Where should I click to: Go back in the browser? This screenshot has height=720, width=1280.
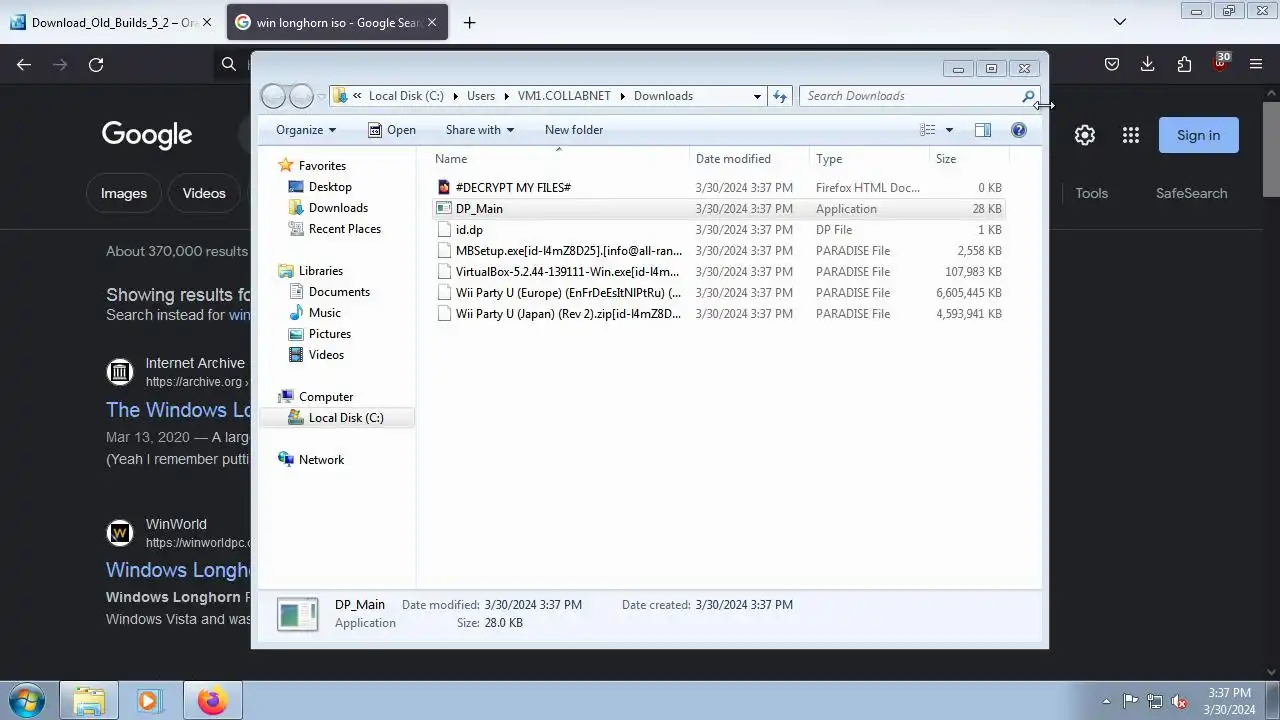pos(24,64)
